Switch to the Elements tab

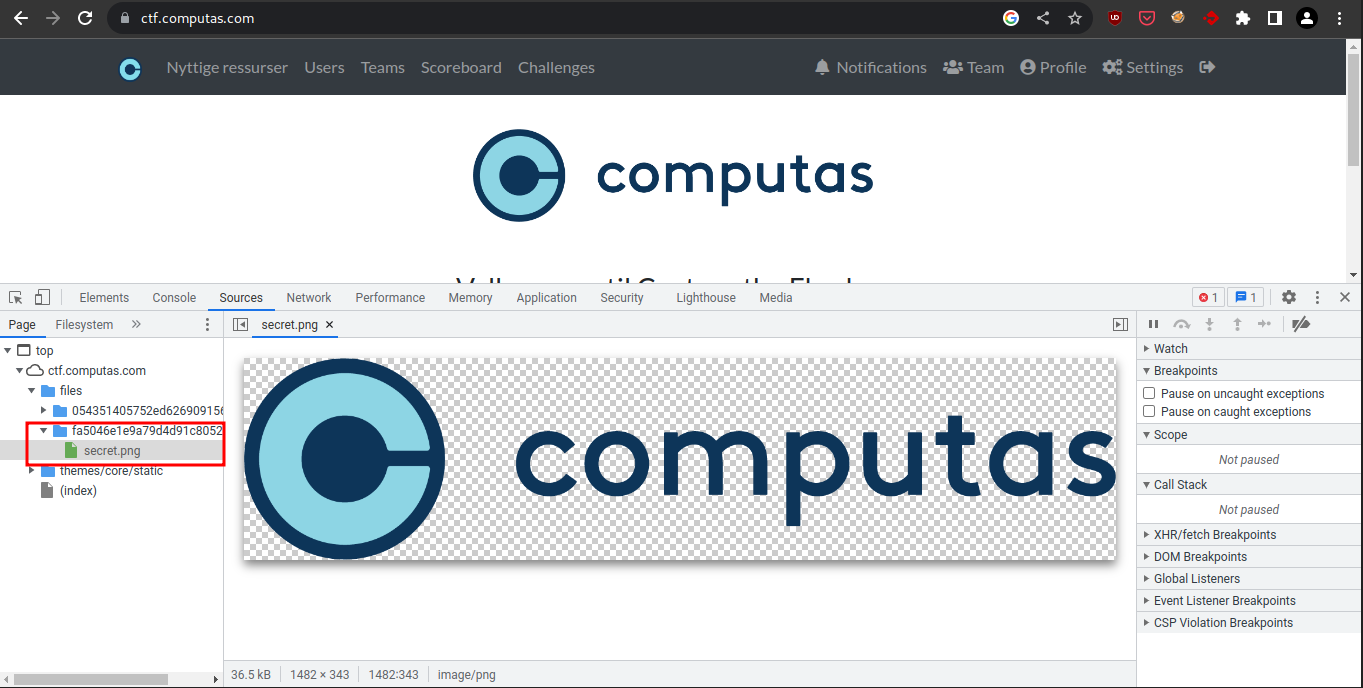click(104, 298)
